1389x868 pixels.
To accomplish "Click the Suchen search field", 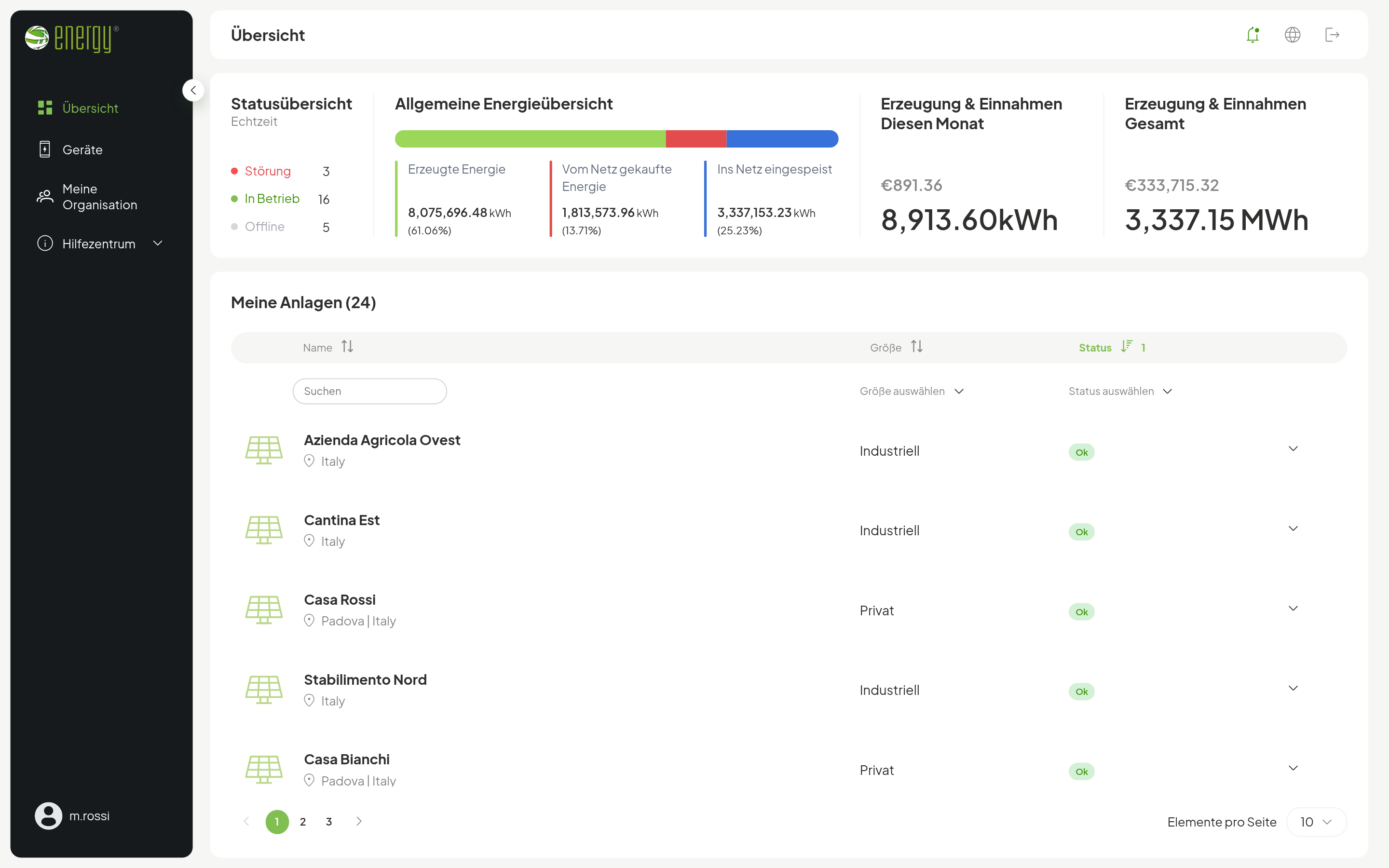I will pyautogui.click(x=369, y=391).
